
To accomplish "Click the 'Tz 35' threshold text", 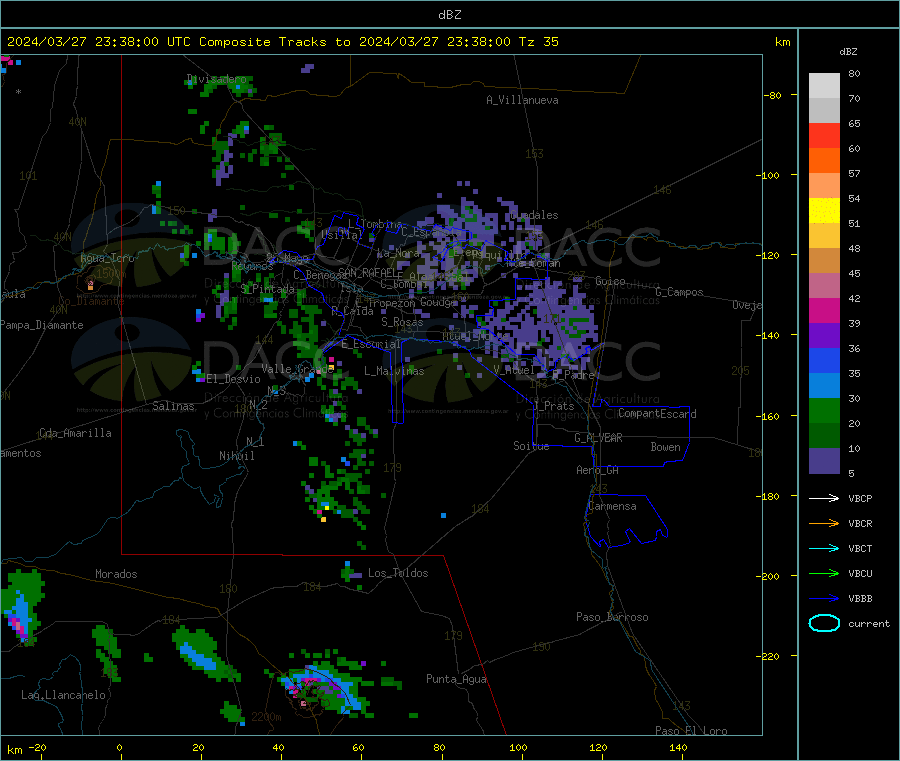I will click(x=539, y=42).
